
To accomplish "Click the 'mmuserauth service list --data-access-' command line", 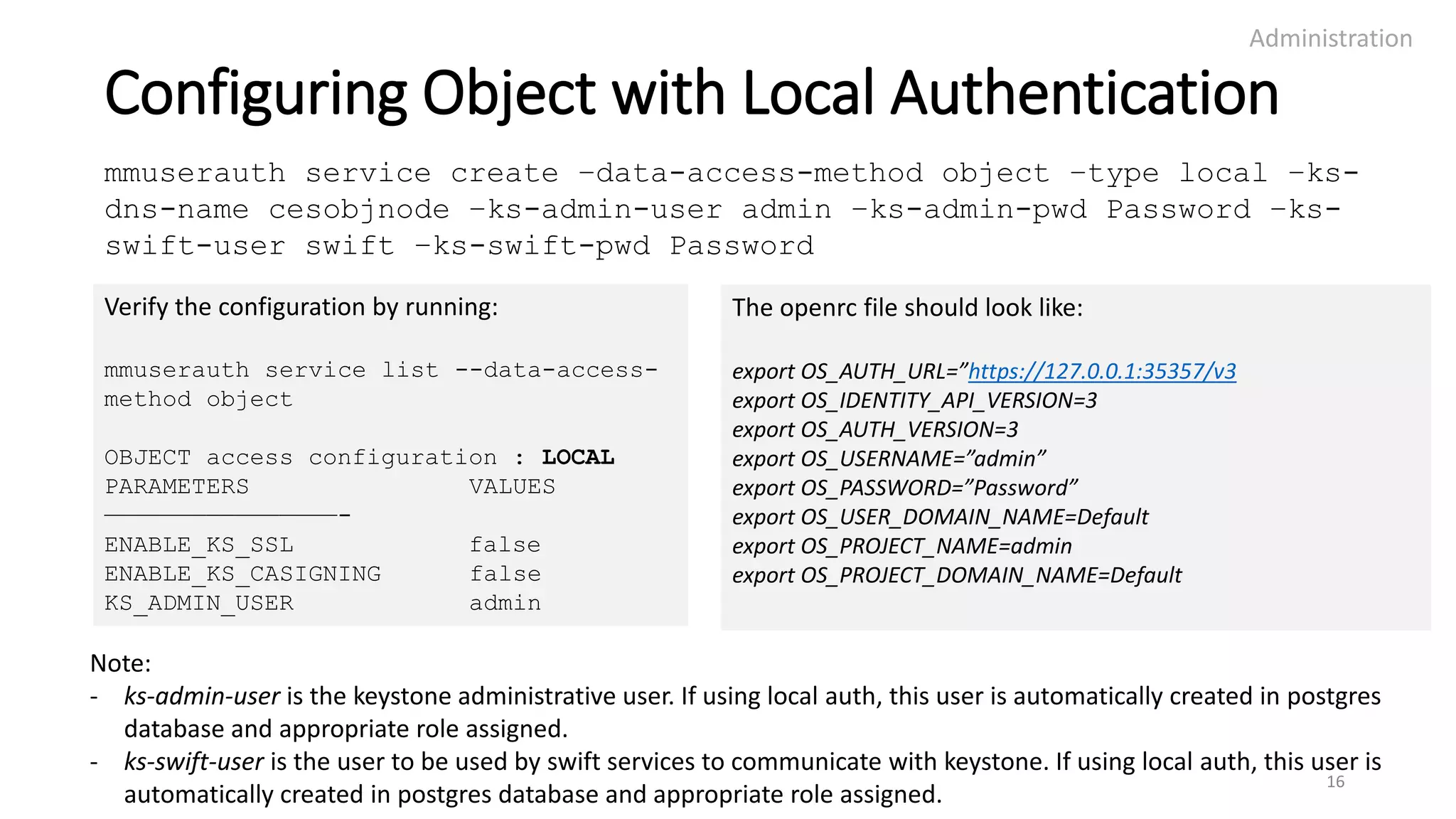I will point(381,370).
